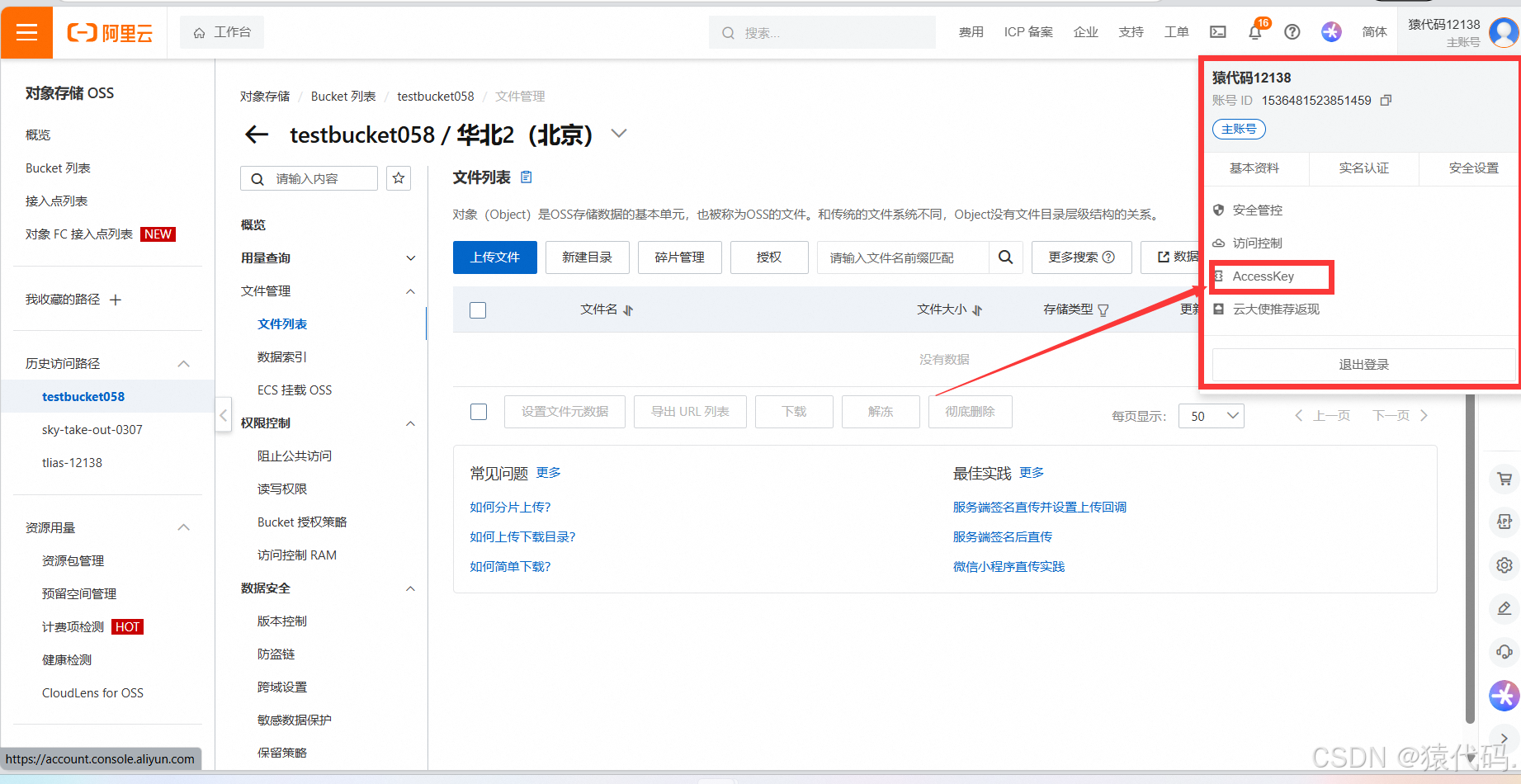1521x784 pixels.
Task: Open the AI assistant icon in top bar
Action: [1331, 32]
